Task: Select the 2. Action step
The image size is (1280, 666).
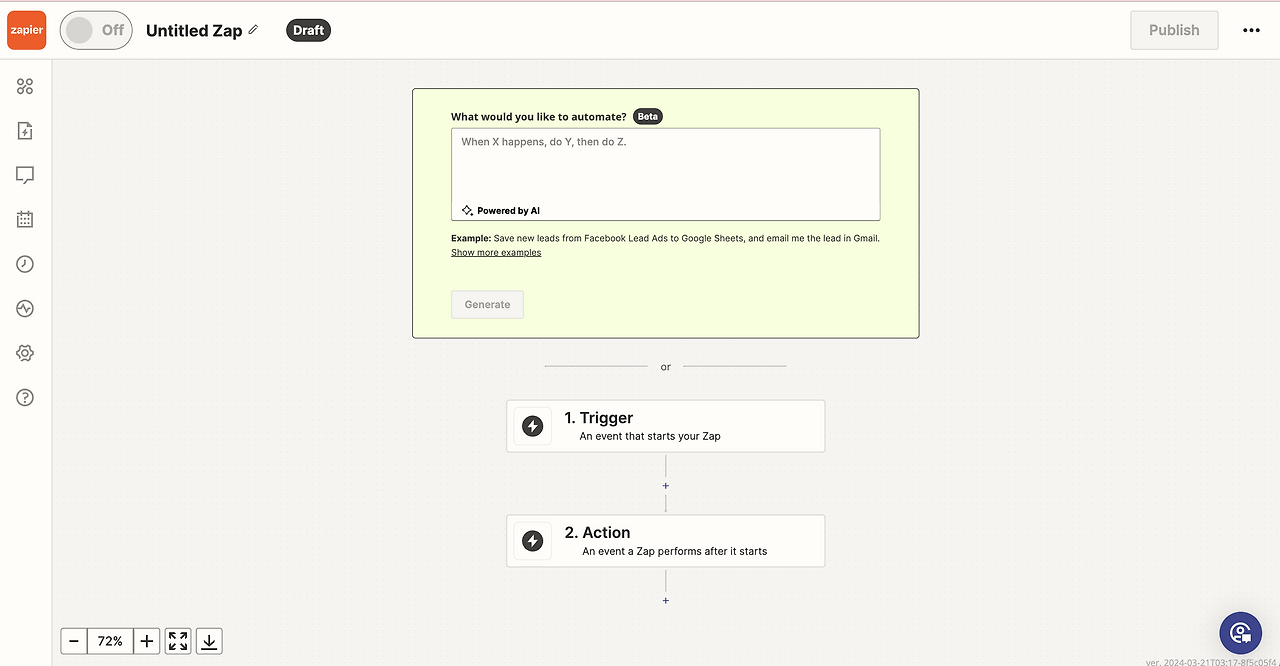Action: (666, 541)
